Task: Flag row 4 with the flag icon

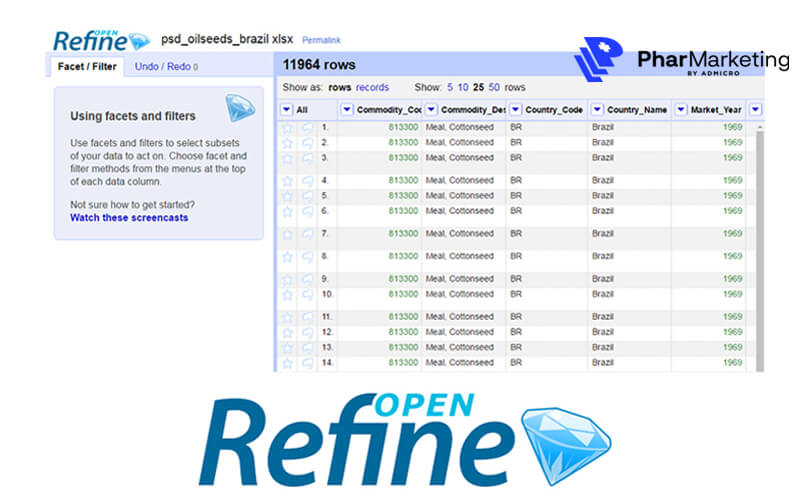Action: pyautogui.click(x=307, y=181)
